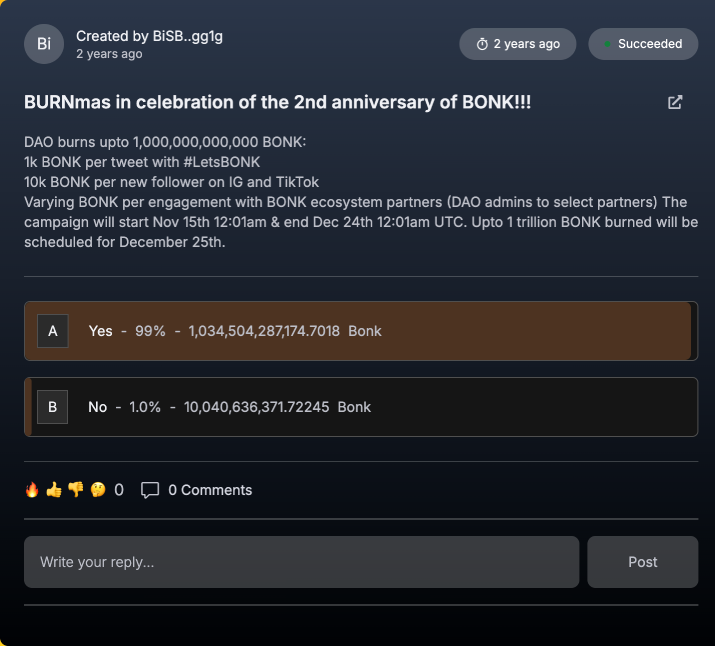Click the BURNmas proposal title

point(277,102)
